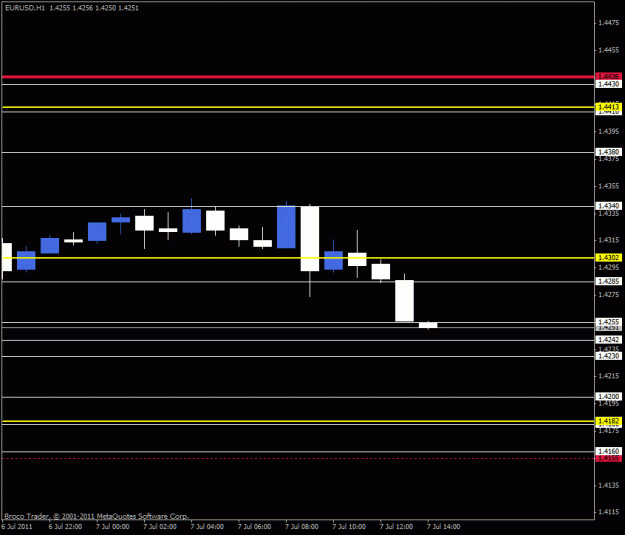The image size is (625, 535).
Task: Click the 7 Jul 02:00 time label
Action: tap(160, 527)
